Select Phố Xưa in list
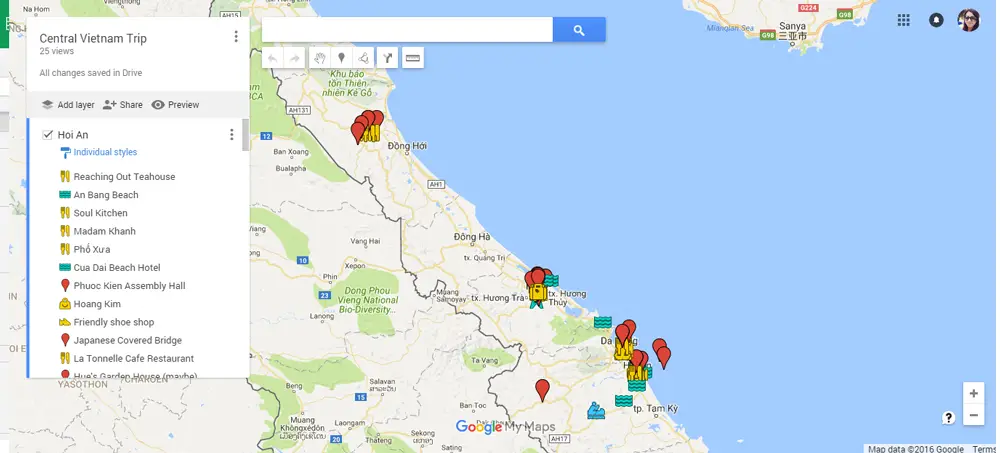 pyautogui.click(x=92, y=249)
